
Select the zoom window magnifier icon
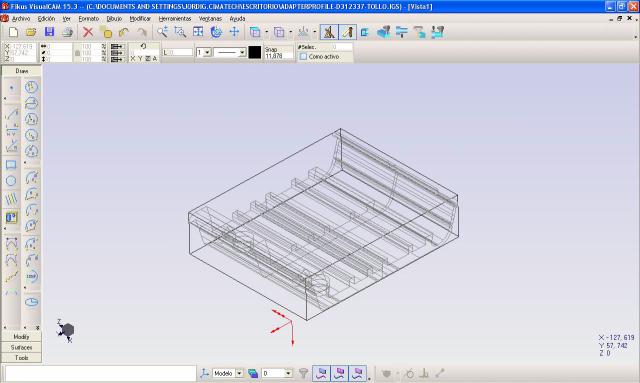pos(180,32)
